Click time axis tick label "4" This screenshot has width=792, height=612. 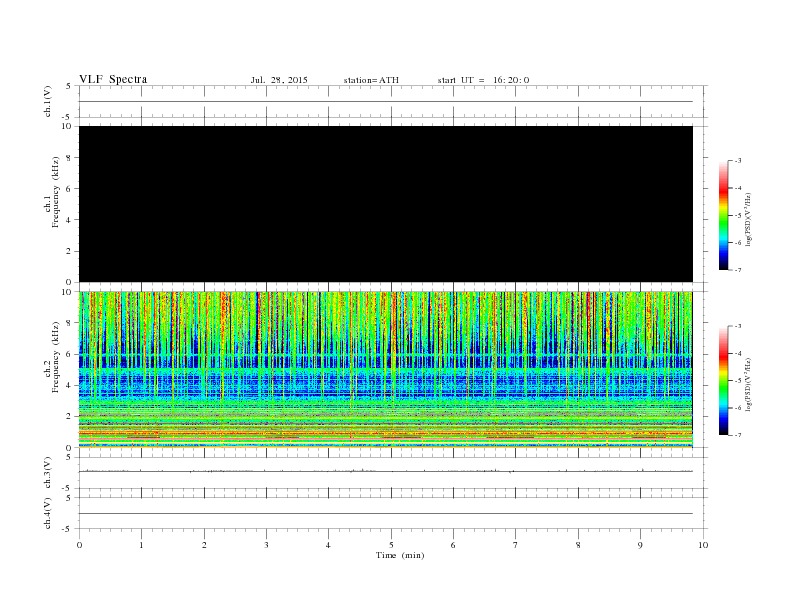(x=328, y=545)
